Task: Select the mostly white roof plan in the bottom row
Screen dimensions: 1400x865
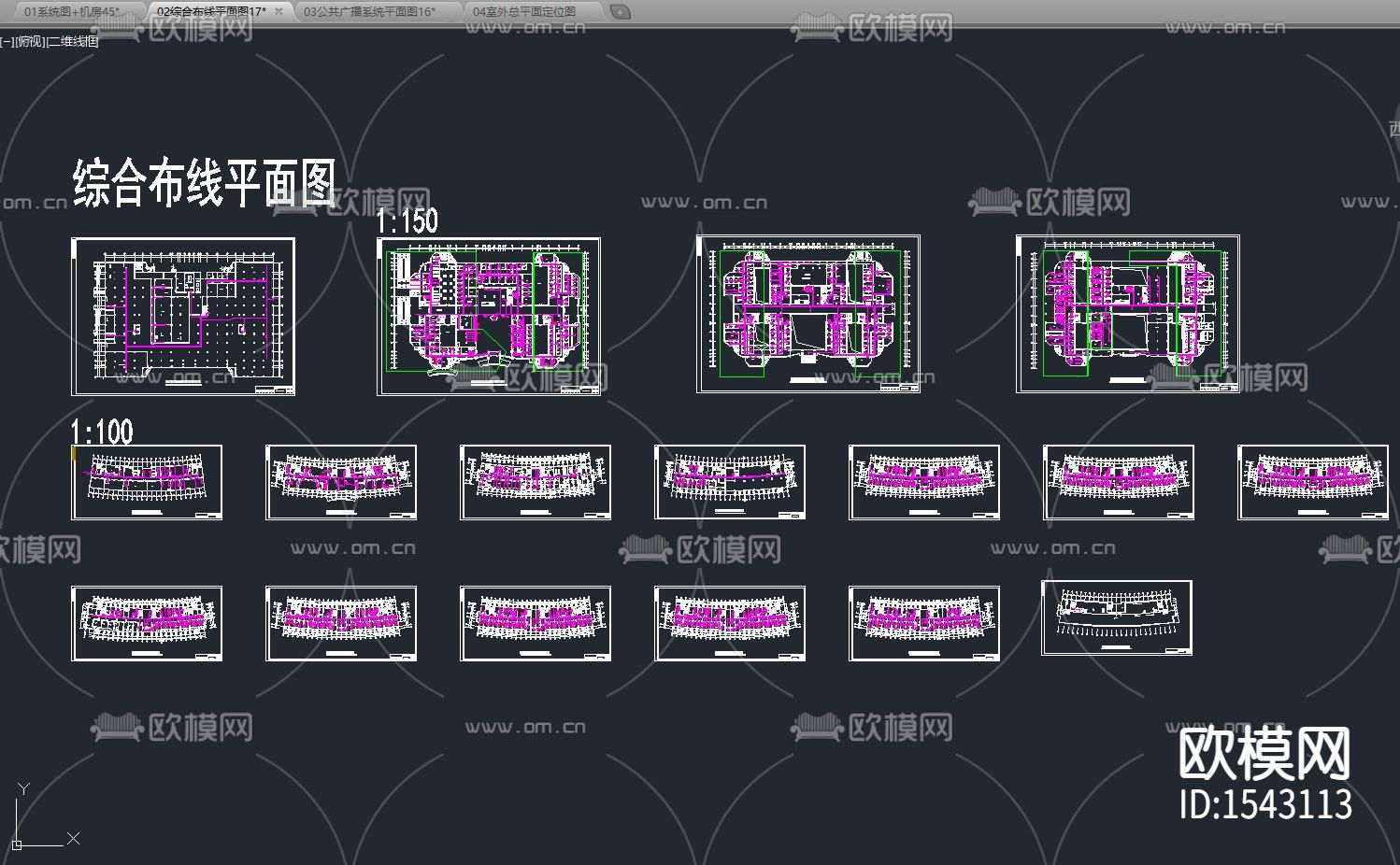Action: 1117,617
